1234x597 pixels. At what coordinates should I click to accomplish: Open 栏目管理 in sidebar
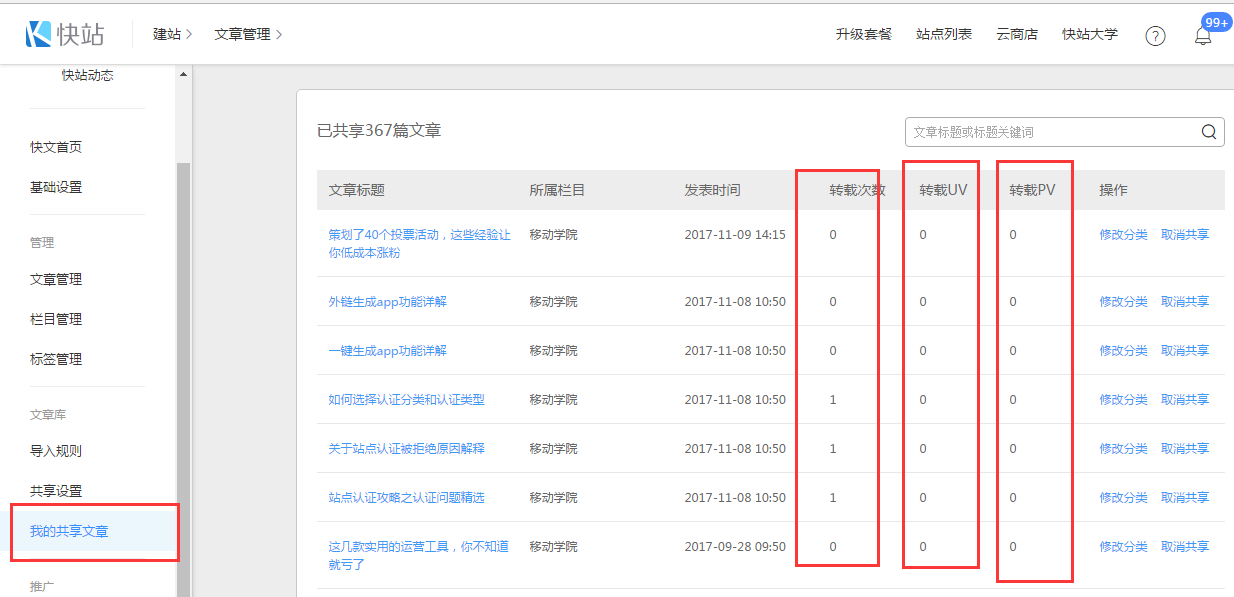pyautogui.click(x=56, y=319)
